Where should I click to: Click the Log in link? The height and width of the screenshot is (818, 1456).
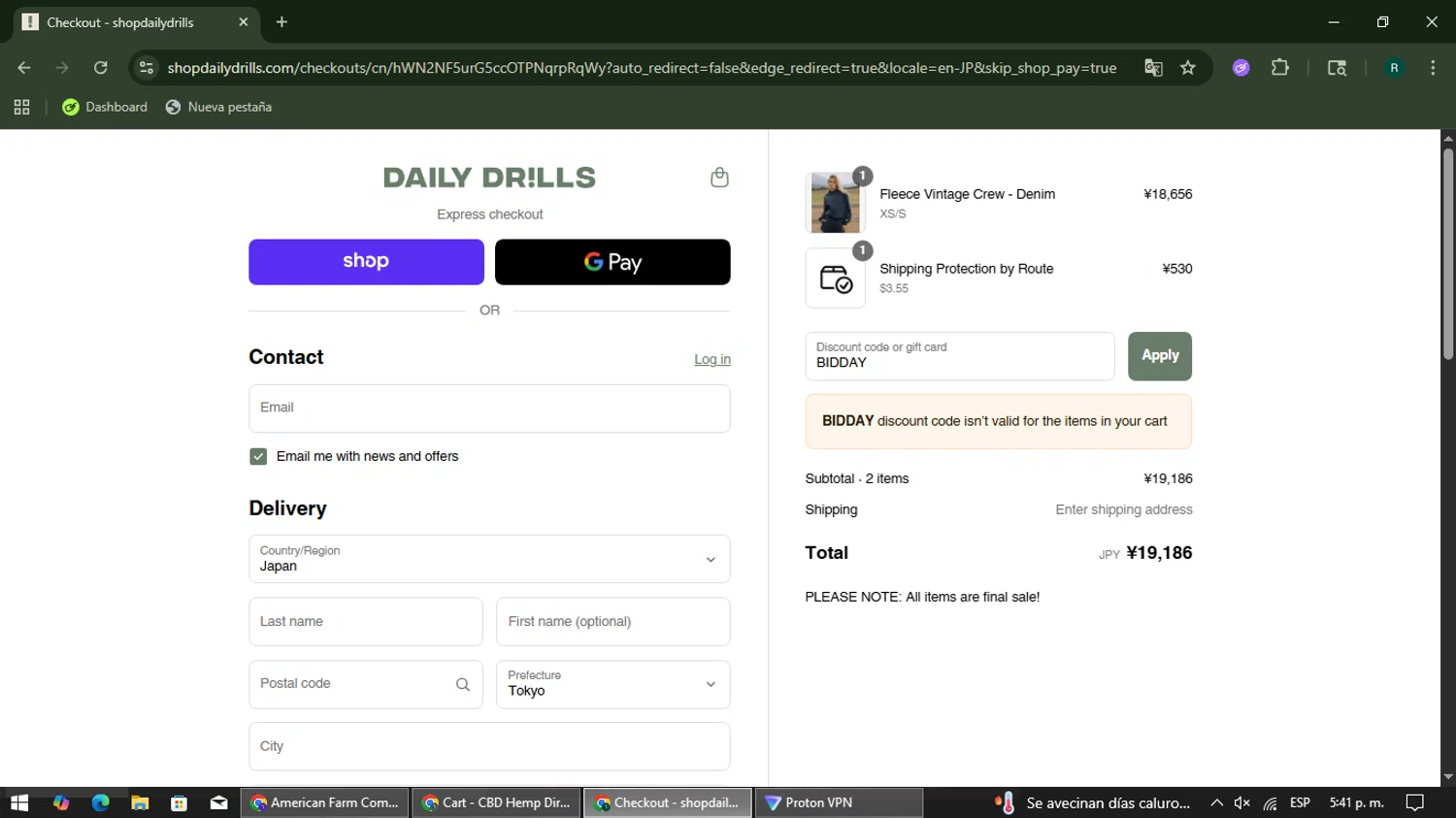click(x=712, y=359)
